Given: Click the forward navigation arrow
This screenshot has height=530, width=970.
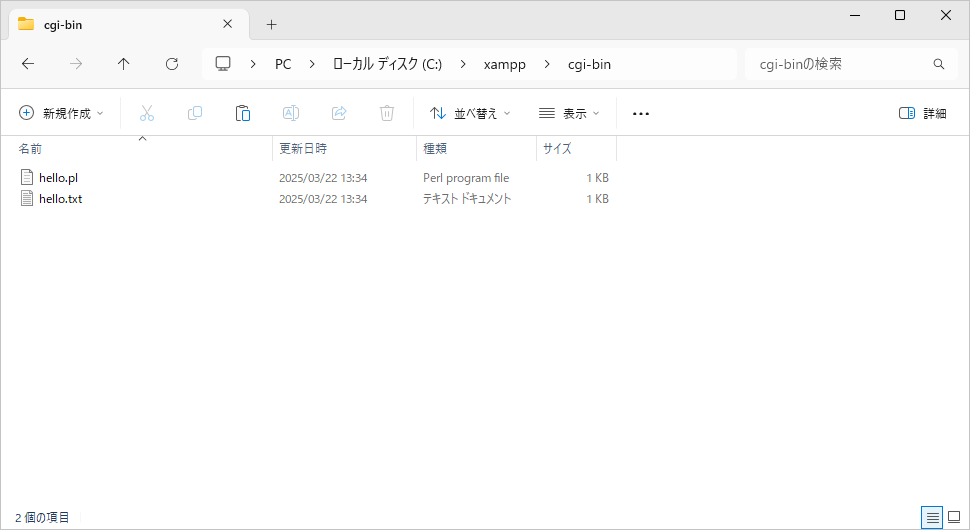Looking at the screenshot, I should (x=75, y=64).
